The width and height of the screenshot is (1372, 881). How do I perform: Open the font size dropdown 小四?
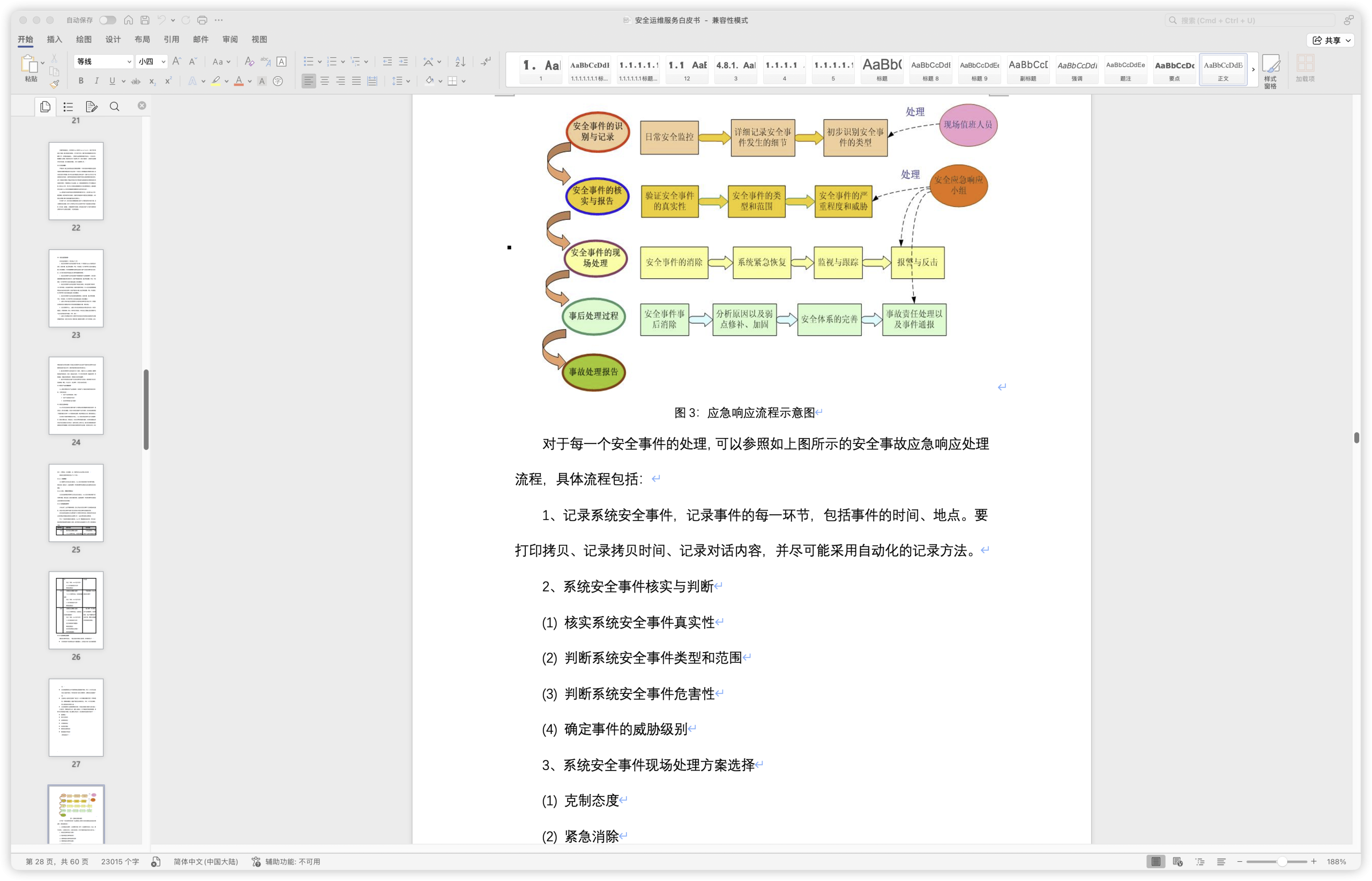[x=163, y=61]
